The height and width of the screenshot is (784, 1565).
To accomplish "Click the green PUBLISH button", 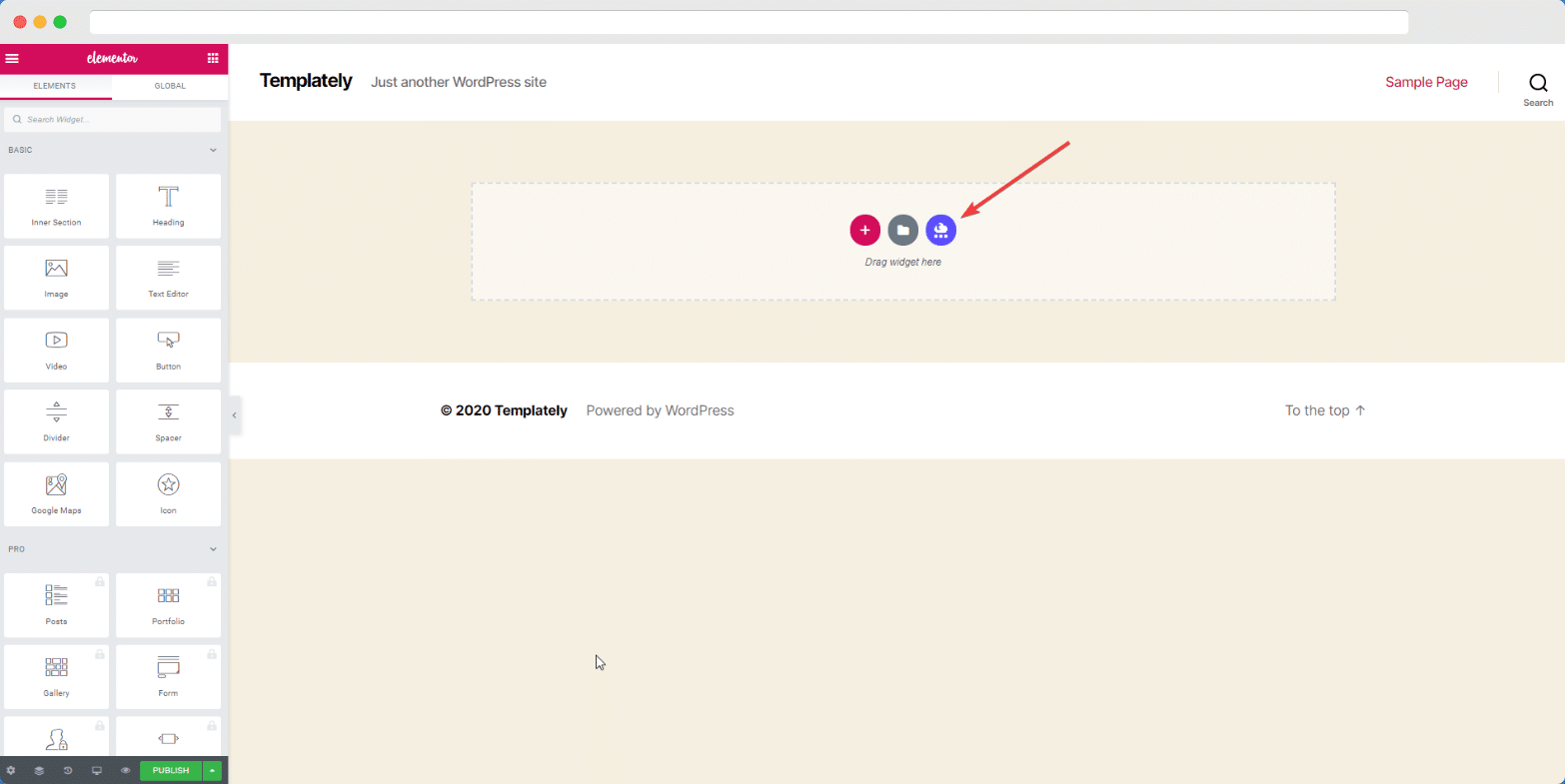I will [x=171, y=771].
